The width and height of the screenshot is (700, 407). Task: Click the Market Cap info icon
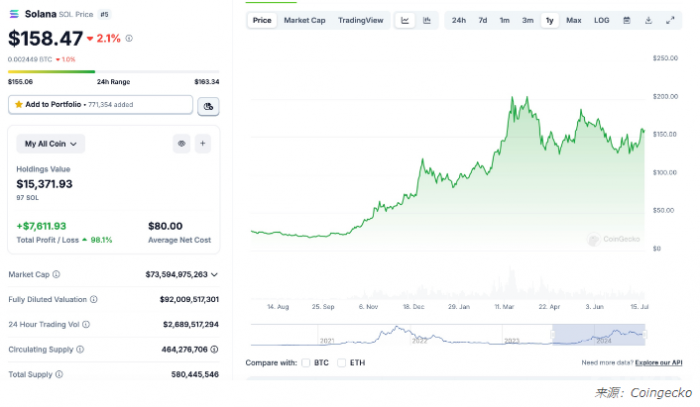[56, 274]
